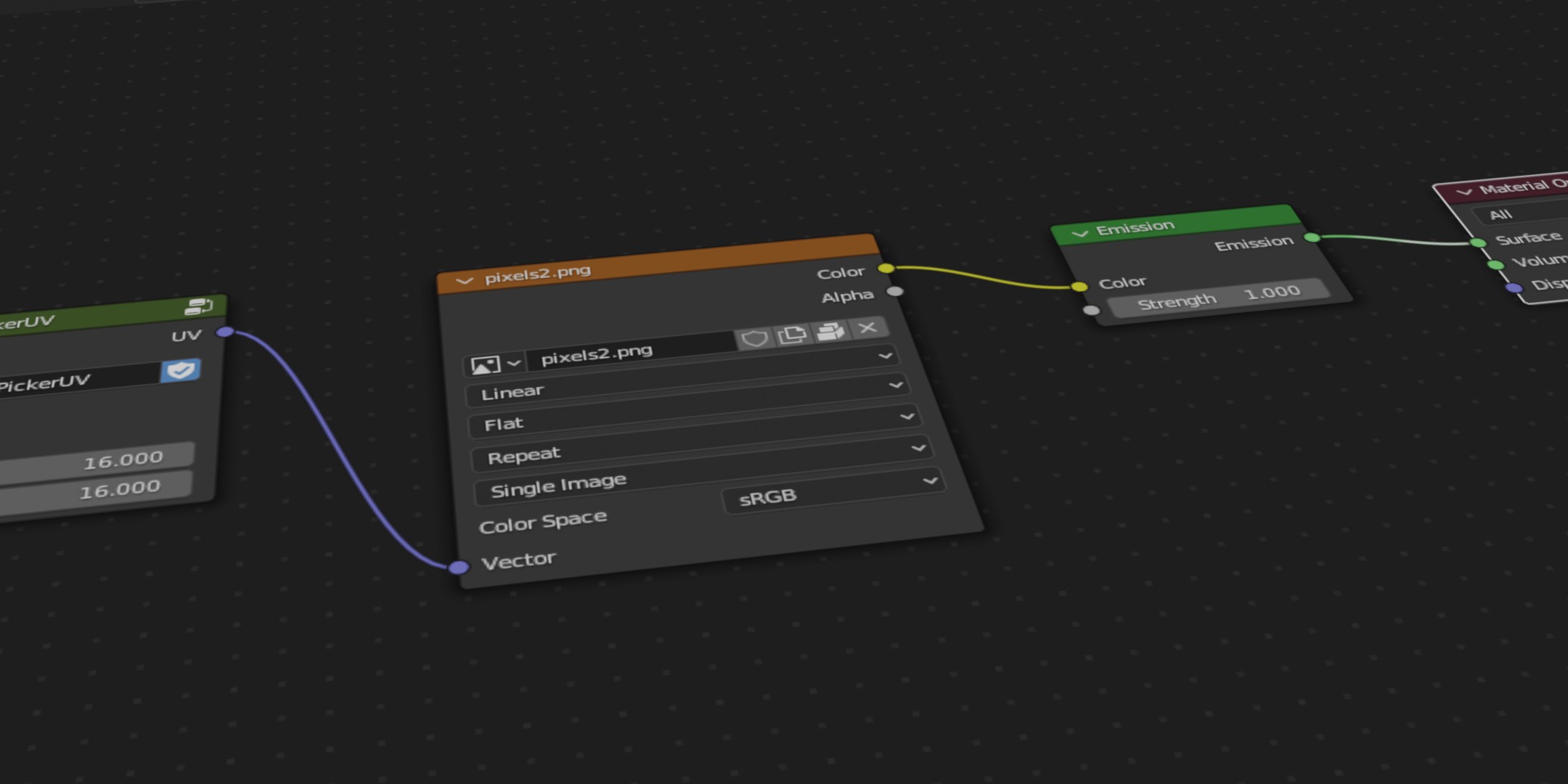Open the sRGB color space dropdown
The image size is (1568, 784).
pyautogui.click(x=835, y=491)
